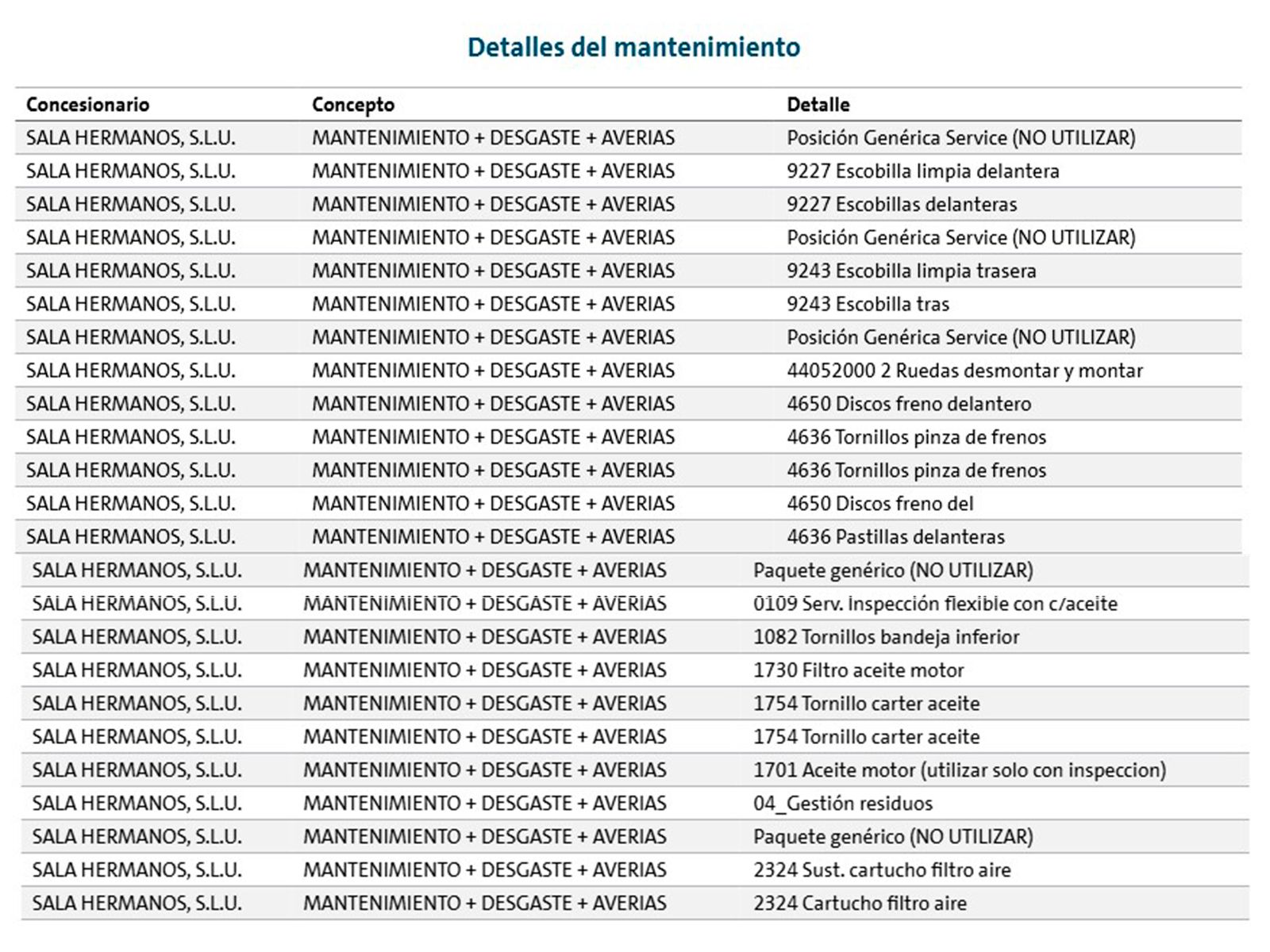Screen dimensions: 1270x952
Task: Select the dealer name in "1730 Filtro aceite motor" row
Action: (137, 671)
